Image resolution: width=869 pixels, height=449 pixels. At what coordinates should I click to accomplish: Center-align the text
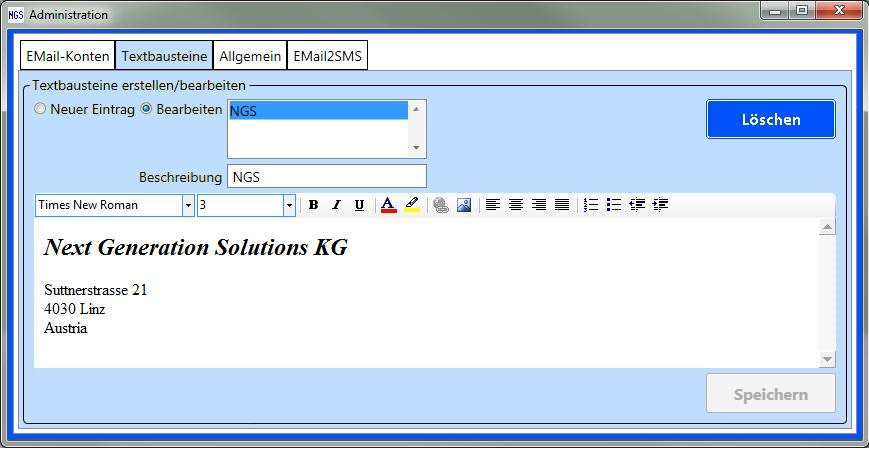(x=516, y=205)
